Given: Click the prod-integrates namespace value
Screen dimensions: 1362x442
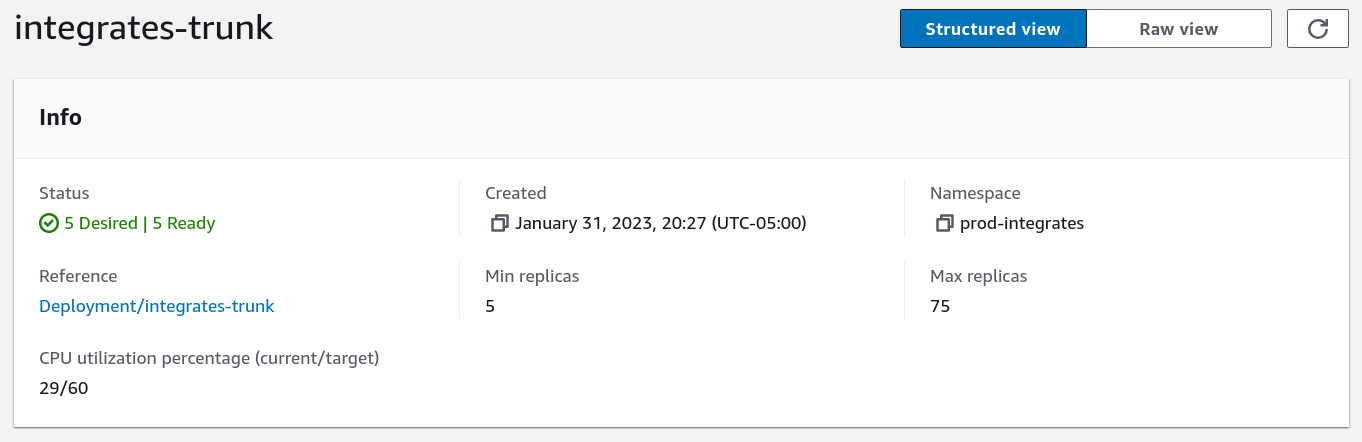Looking at the screenshot, I should click(1021, 223).
